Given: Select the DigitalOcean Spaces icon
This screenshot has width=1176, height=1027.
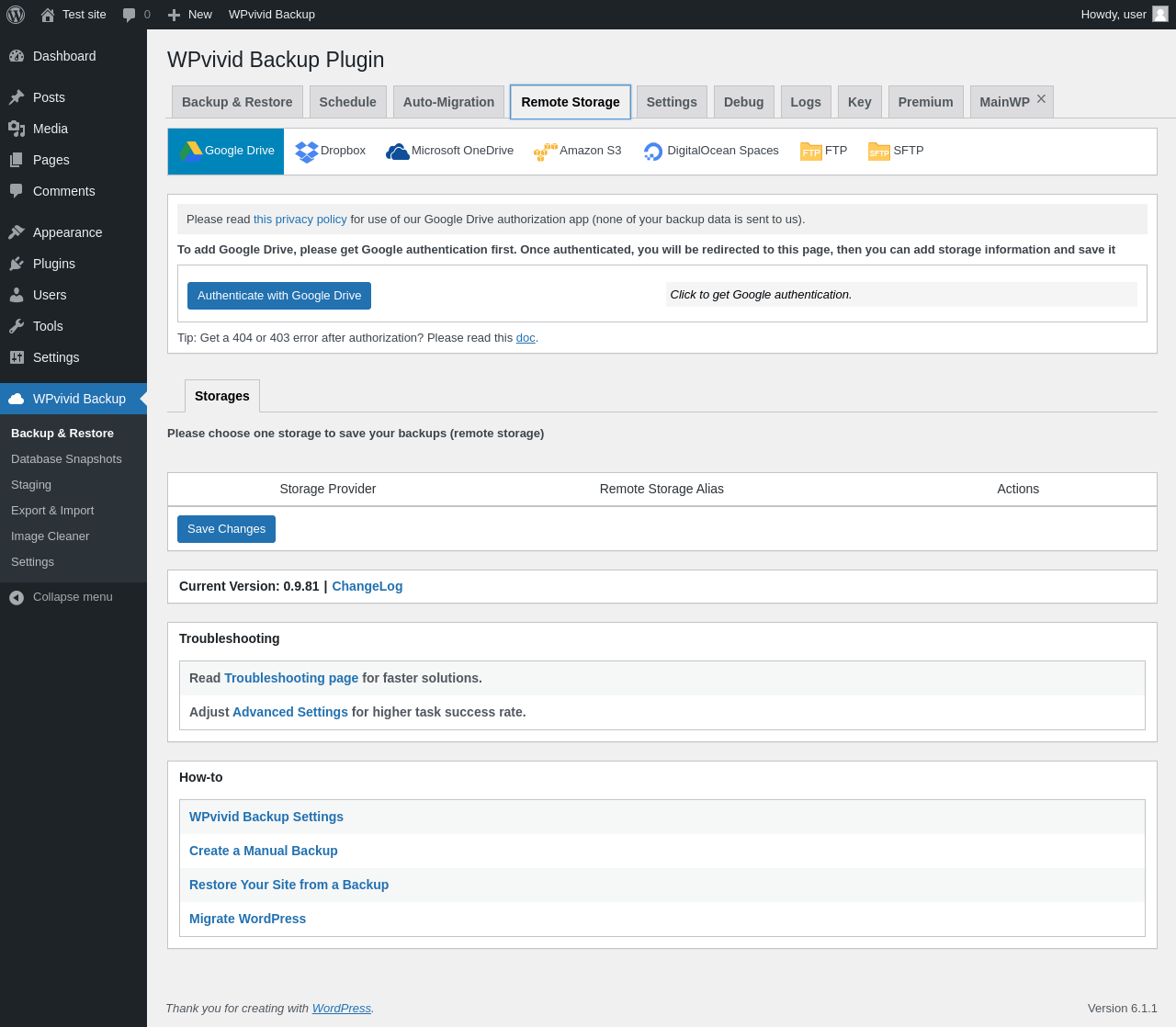Looking at the screenshot, I should (653, 152).
